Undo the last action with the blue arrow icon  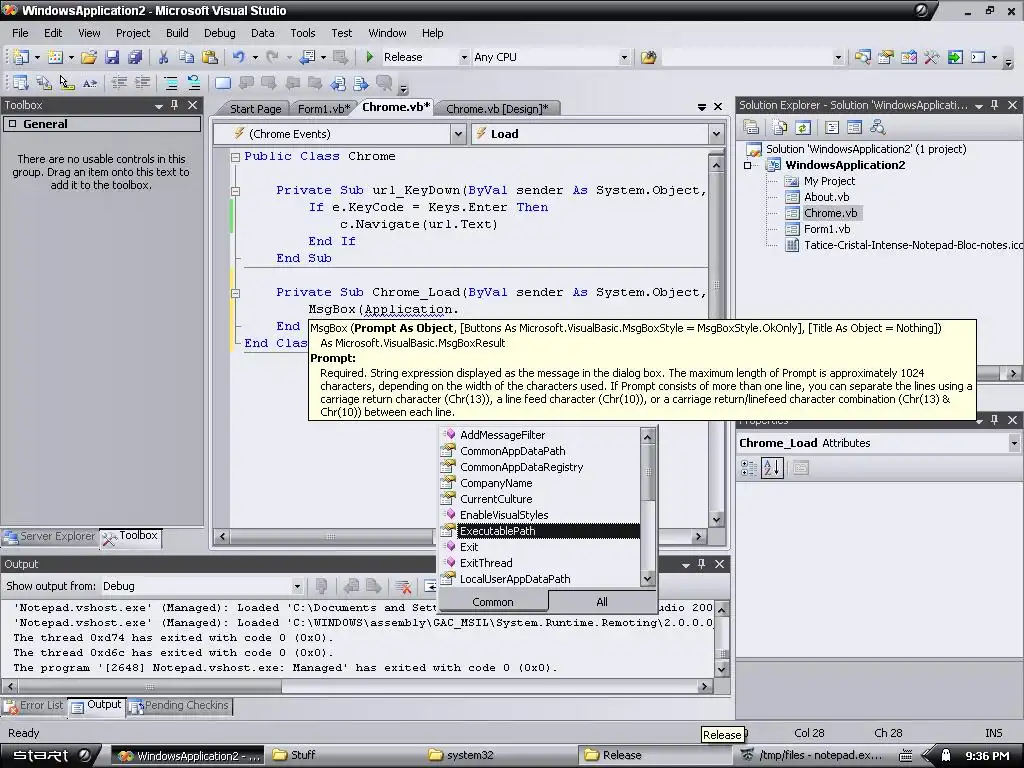(238, 57)
